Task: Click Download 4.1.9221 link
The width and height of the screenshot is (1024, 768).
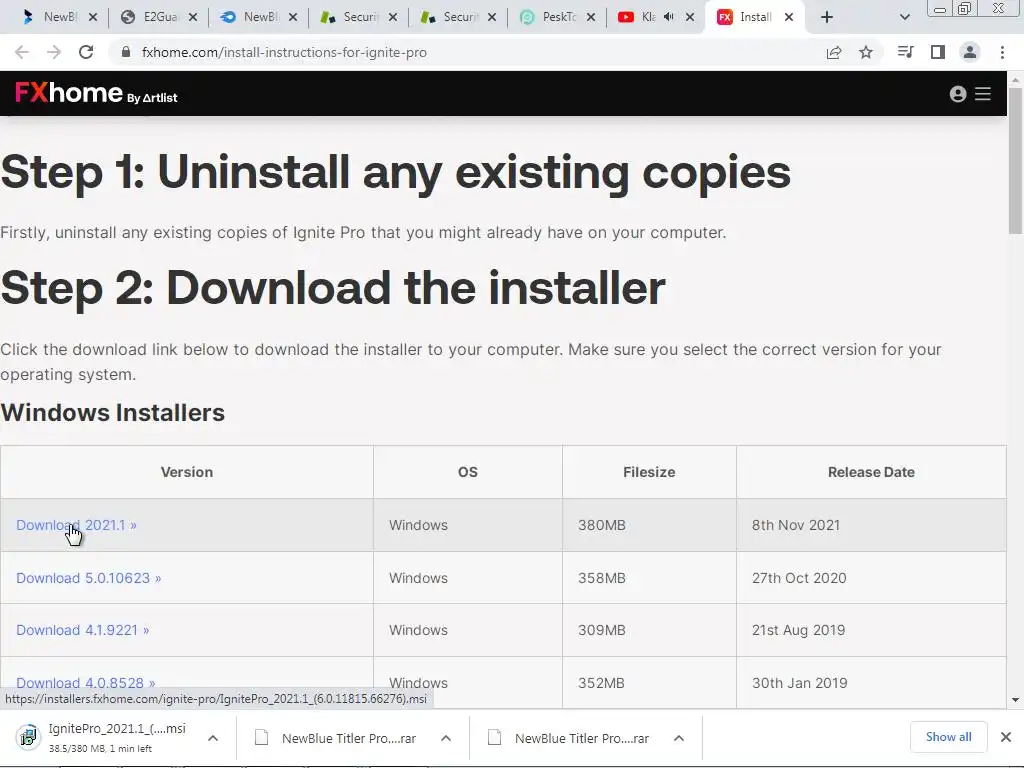Action: coord(82,630)
